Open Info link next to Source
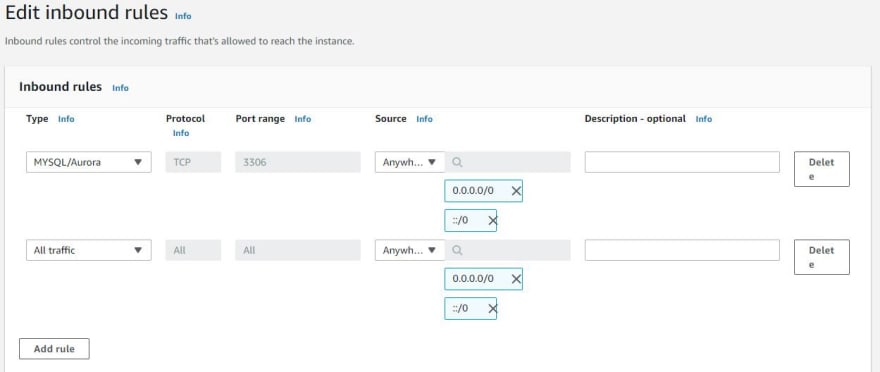The image size is (880, 372). [x=424, y=119]
